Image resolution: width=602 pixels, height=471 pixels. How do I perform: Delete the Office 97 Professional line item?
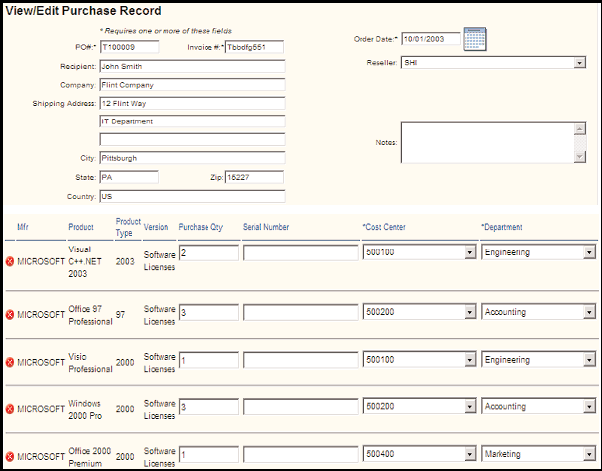click(10, 315)
